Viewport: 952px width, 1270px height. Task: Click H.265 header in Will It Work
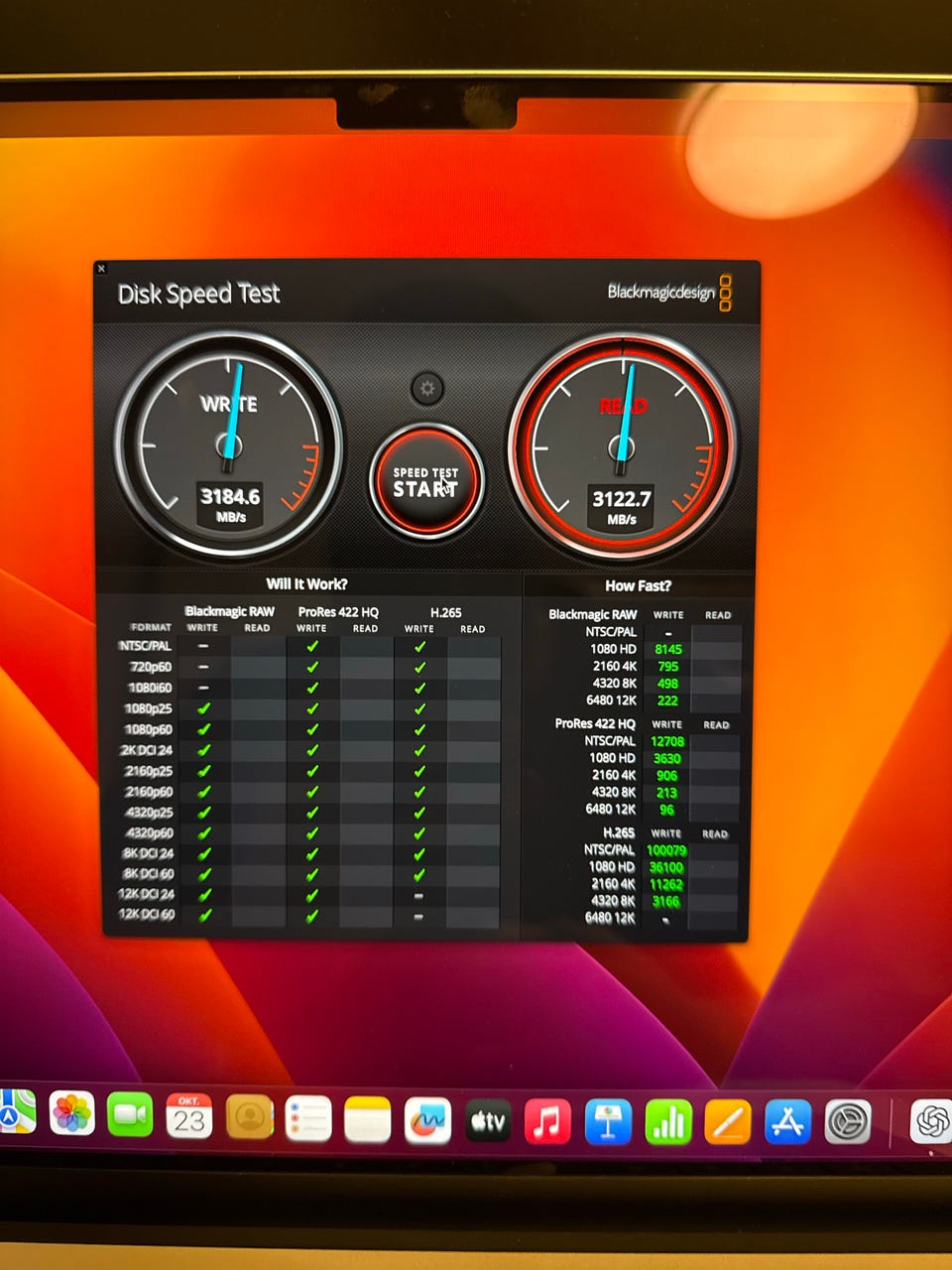point(445,612)
